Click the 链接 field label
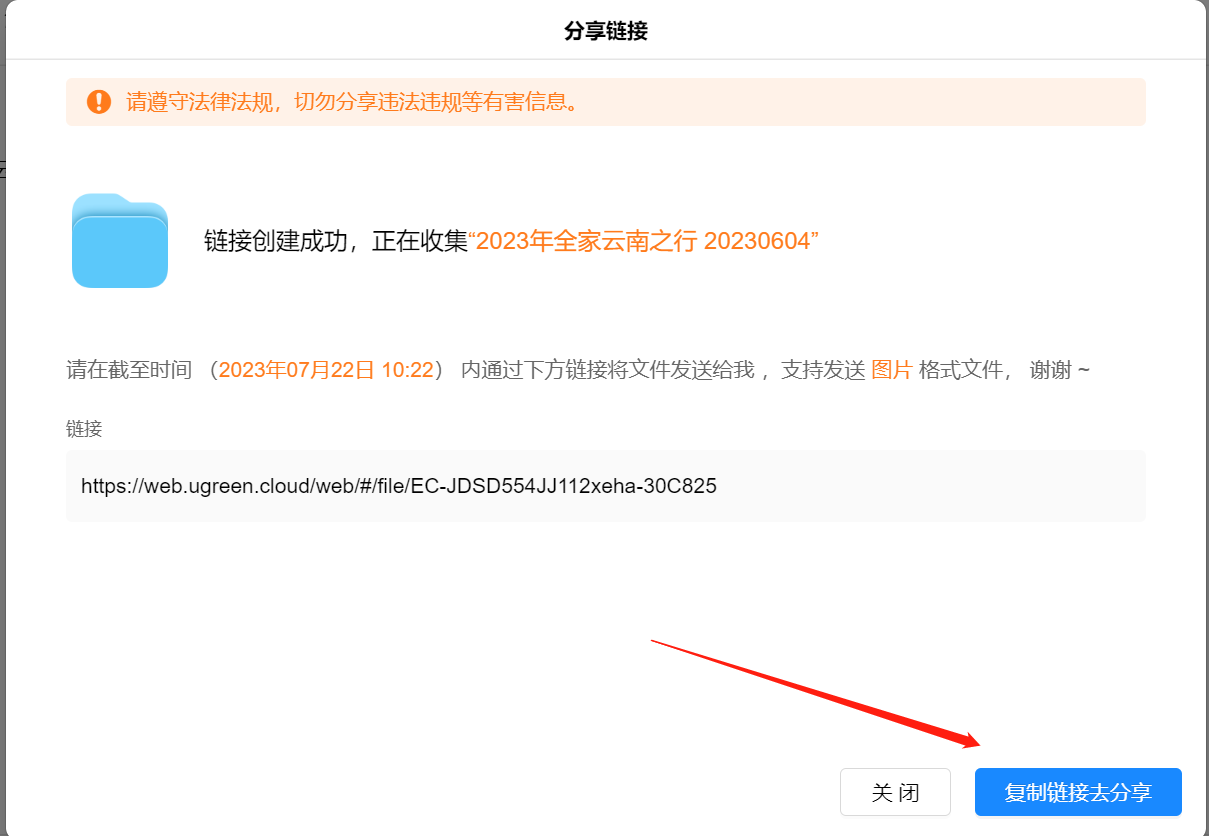Viewport: 1209px width, 836px height. tap(84, 429)
